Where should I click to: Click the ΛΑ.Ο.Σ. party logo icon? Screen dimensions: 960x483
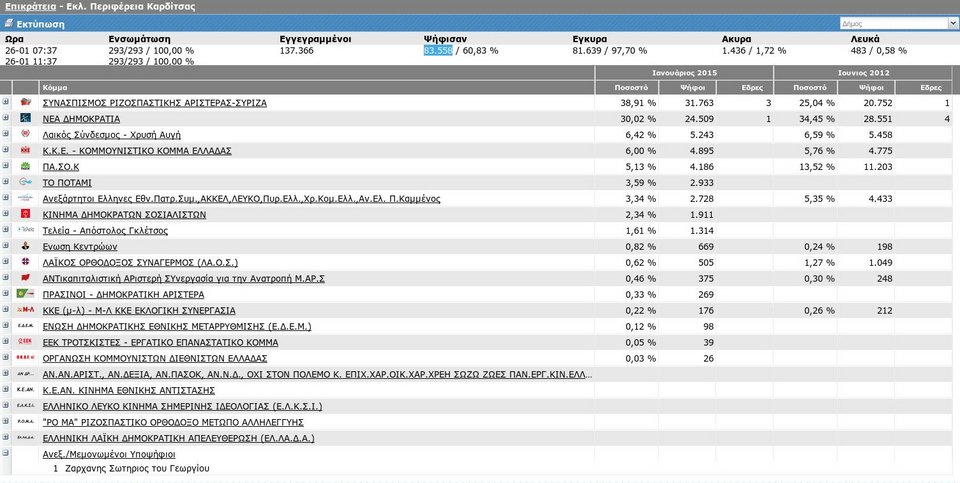[x=26, y=263]
